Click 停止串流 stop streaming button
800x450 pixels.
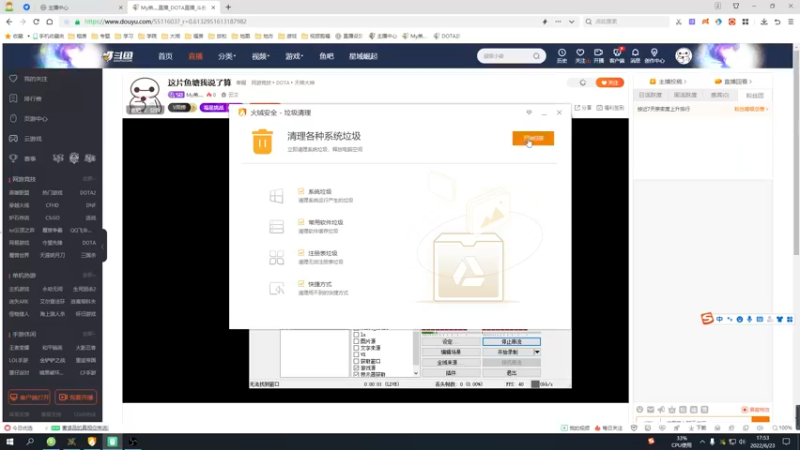click(511, 341)
